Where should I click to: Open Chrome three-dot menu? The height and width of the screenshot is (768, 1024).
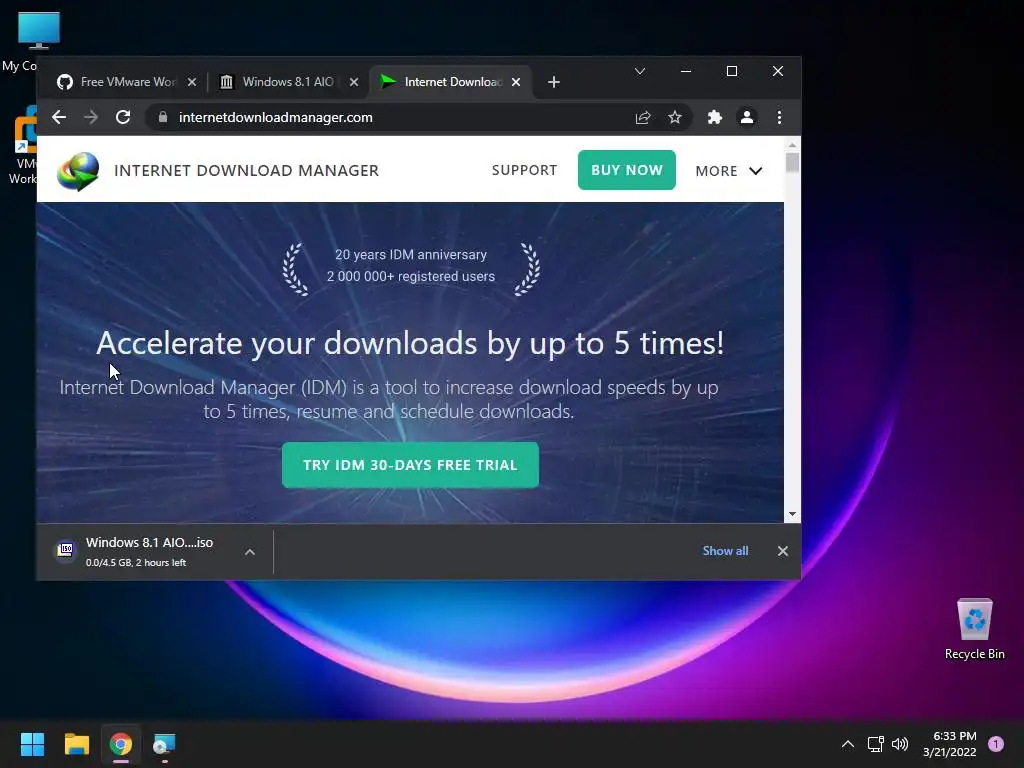[779, 118]
